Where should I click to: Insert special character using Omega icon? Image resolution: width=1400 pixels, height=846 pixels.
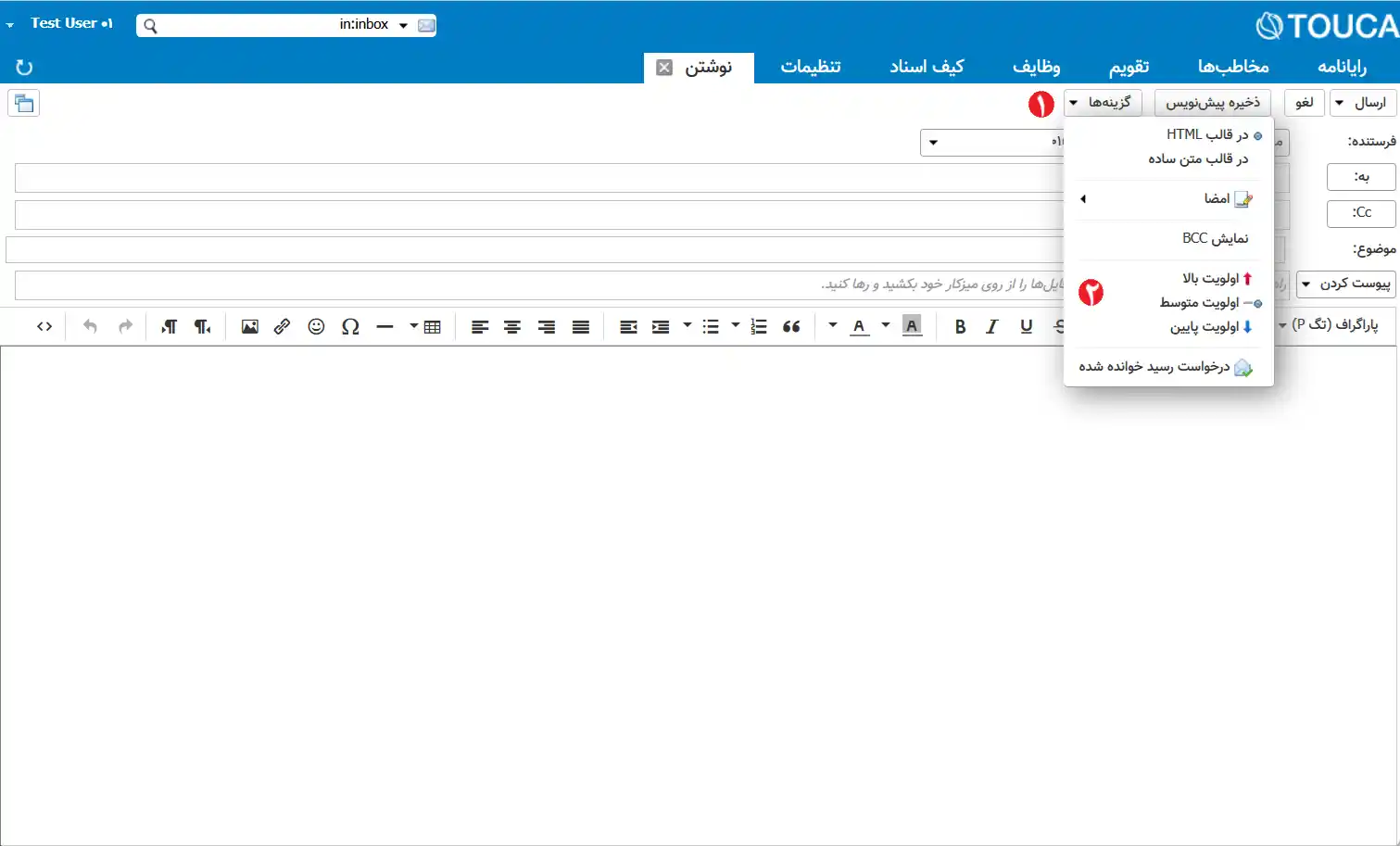pos(350,326)
